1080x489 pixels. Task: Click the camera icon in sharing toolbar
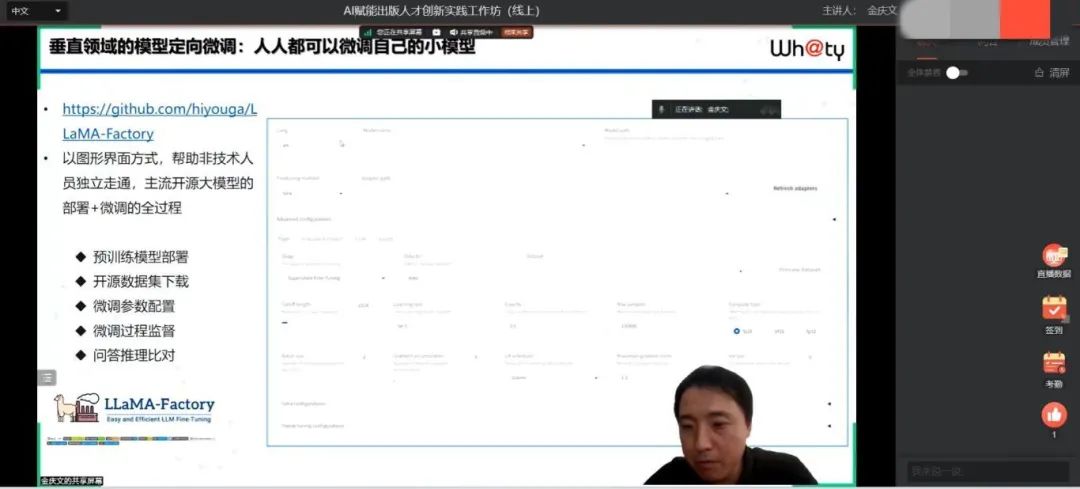click(x=436, y=32)
